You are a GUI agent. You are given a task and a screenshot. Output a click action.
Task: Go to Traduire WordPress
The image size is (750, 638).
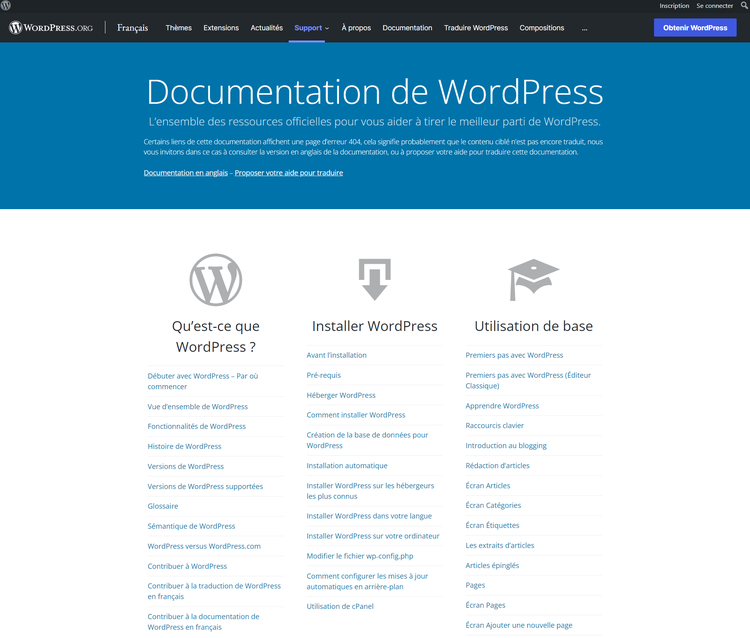(x=476, y=28)
